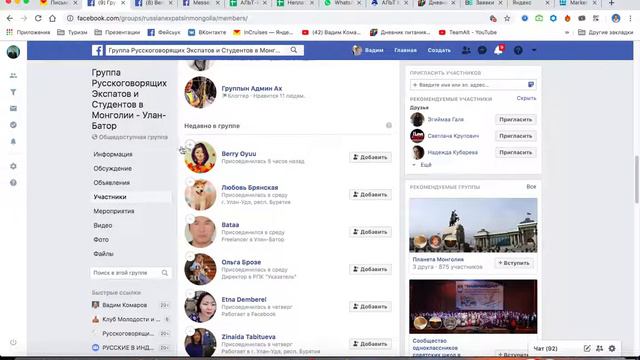Go back with the browser back arrow
Image resolution: width=640 pixels, height=360 pixels.
tap(10, 18)
